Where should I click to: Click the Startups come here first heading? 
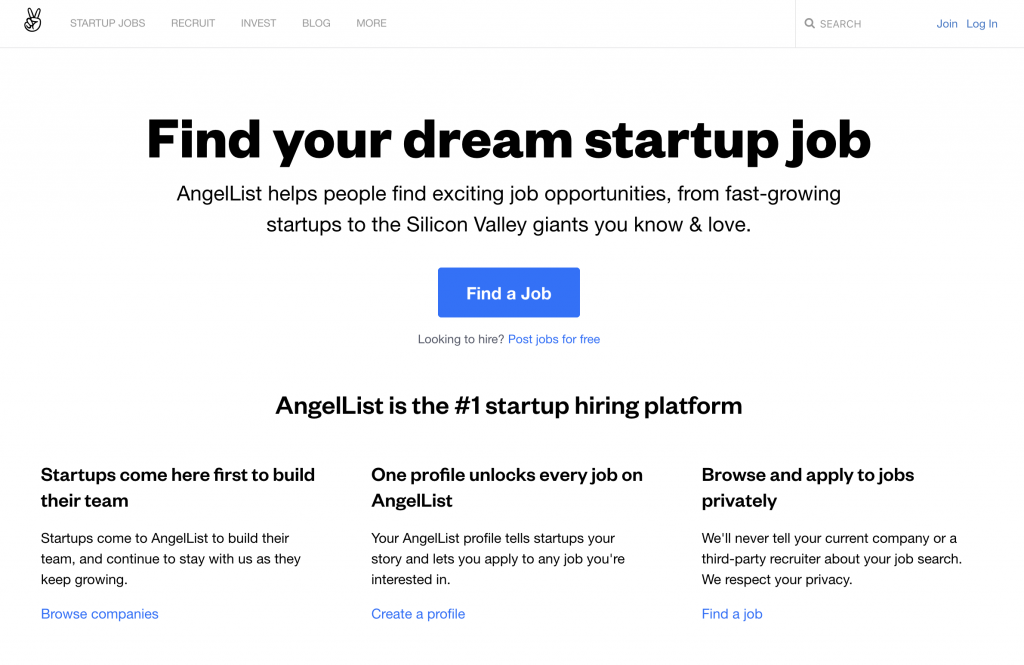point(178,487)
